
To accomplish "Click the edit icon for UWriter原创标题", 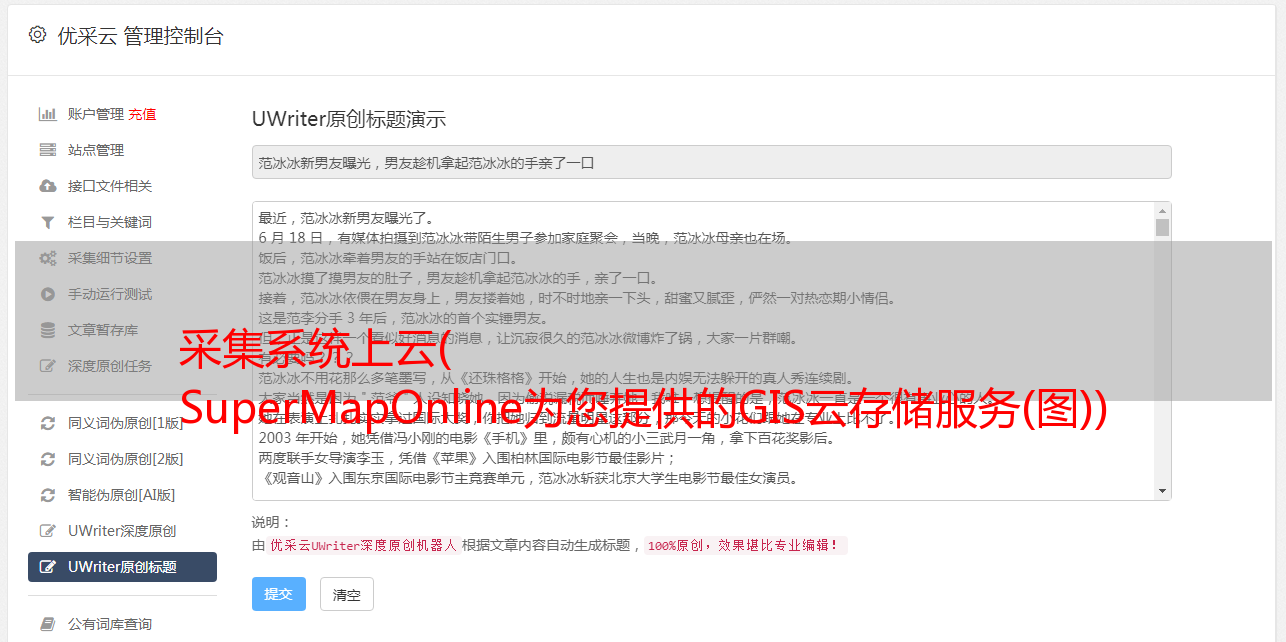I will [x=47, y=567].
